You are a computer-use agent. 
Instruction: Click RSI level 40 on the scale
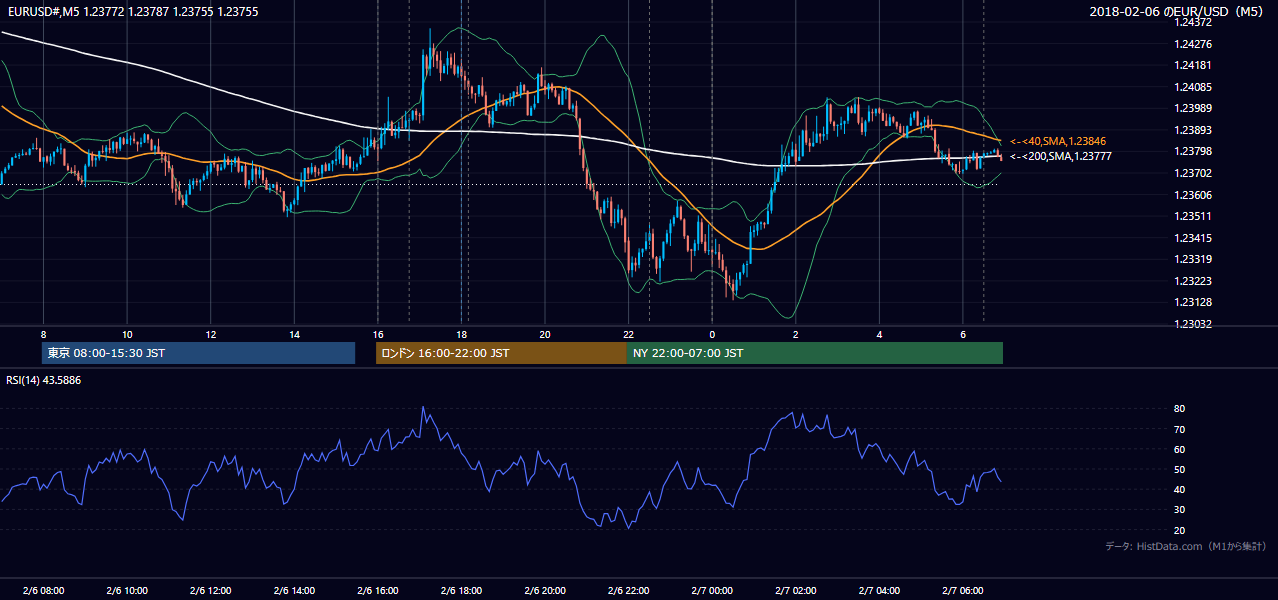1179,489
